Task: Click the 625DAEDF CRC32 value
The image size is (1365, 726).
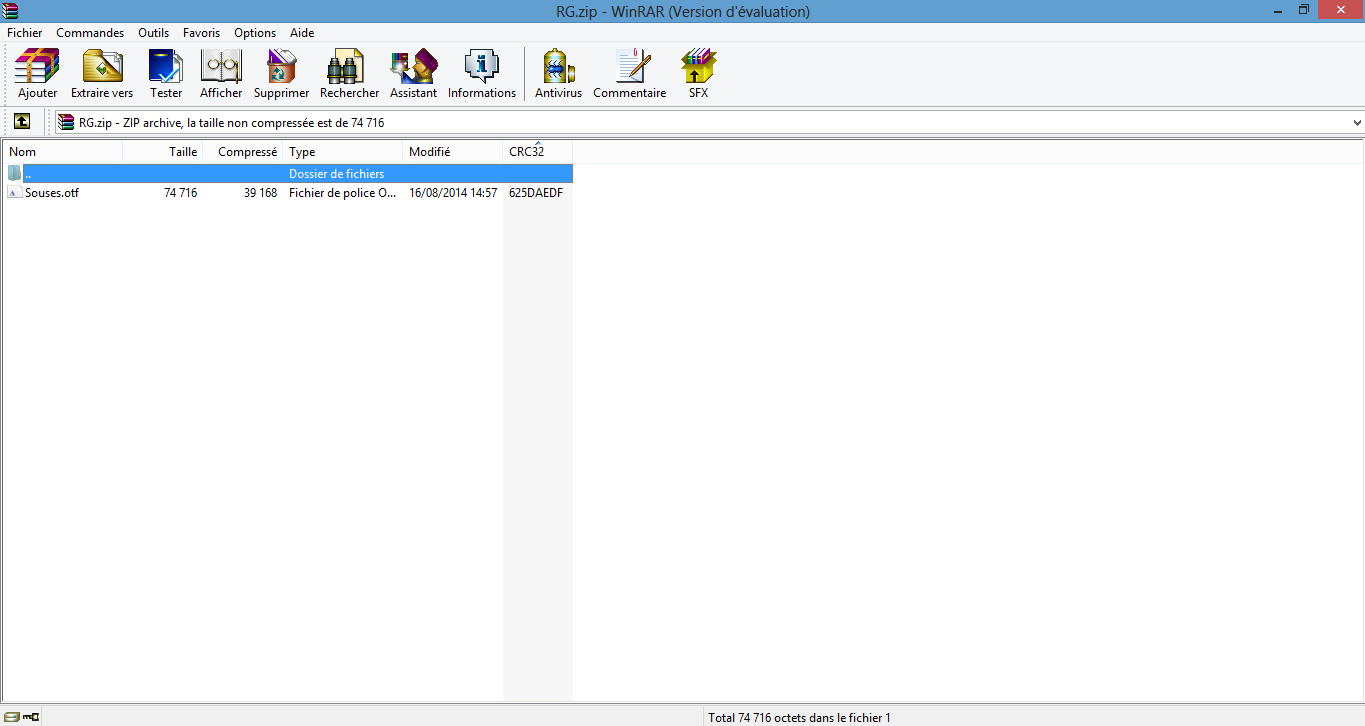Action: [x=536, y=193]
